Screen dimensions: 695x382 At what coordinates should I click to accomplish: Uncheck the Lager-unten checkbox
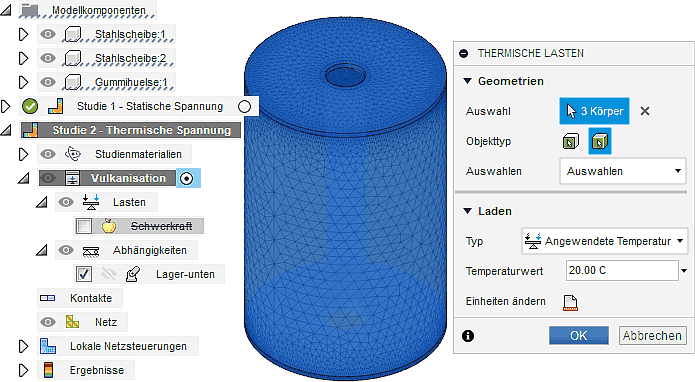point(84,274)
